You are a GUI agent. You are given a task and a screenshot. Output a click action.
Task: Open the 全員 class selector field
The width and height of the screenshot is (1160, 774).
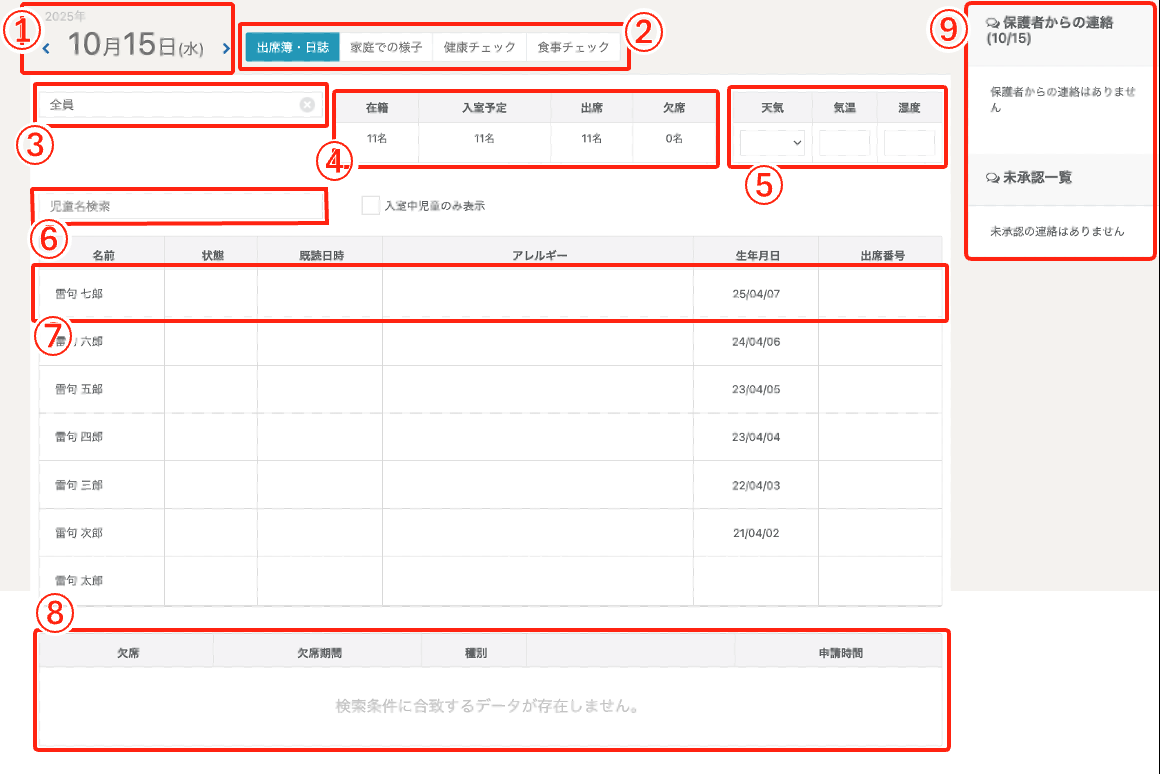tap(170, 104)
